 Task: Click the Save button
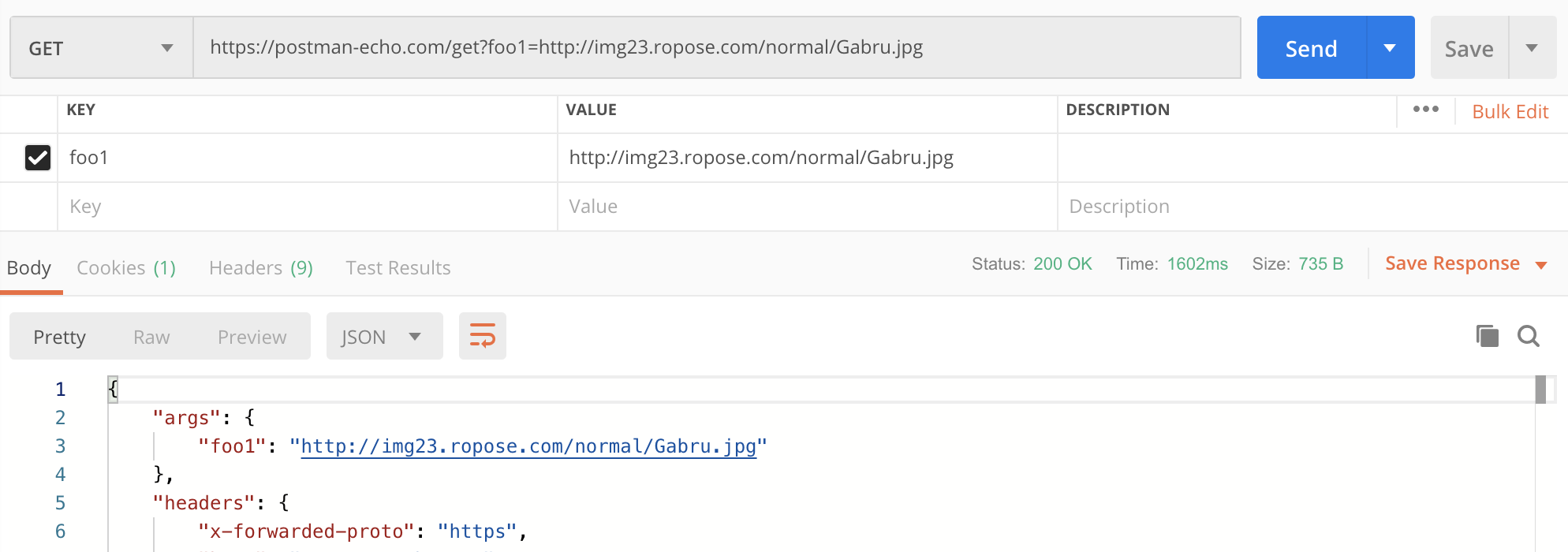[x=1469, y=48]
